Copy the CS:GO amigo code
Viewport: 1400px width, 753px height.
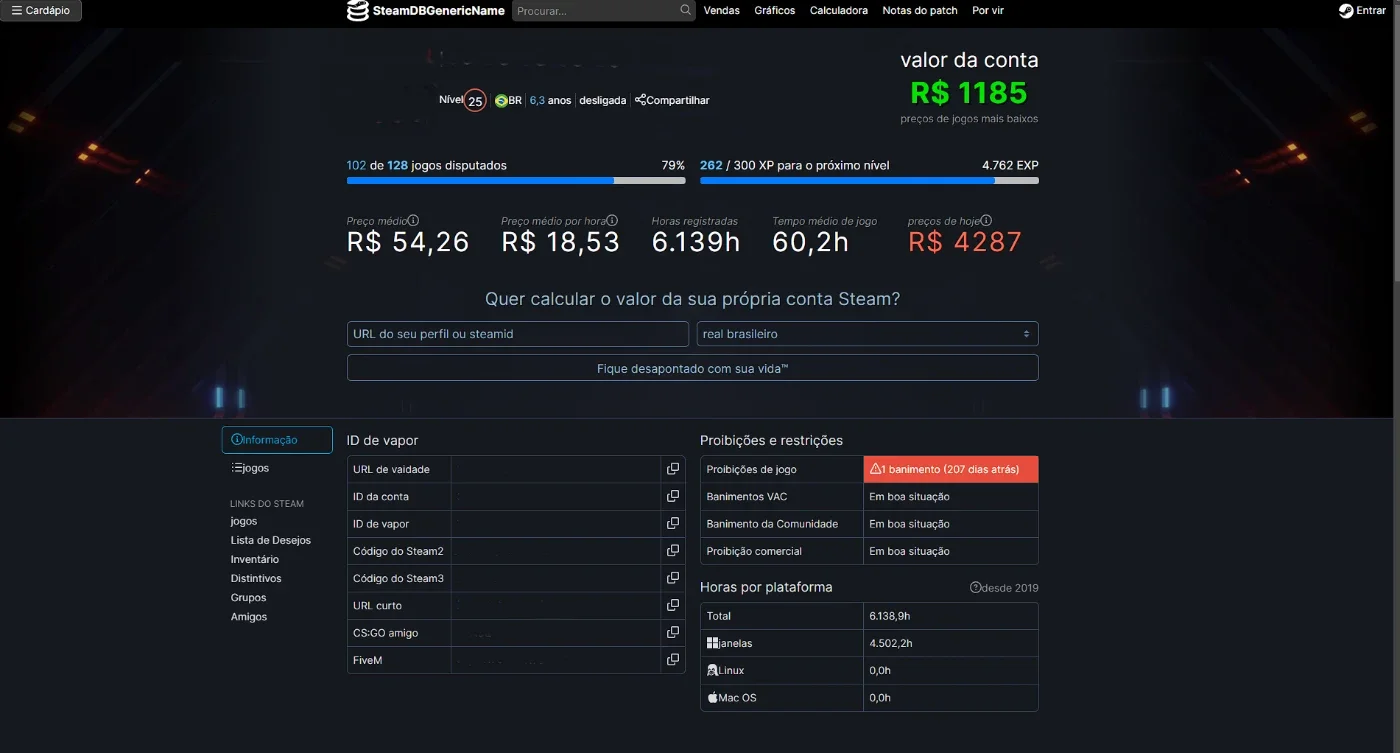pyautogui.click(x=673, y=632)
